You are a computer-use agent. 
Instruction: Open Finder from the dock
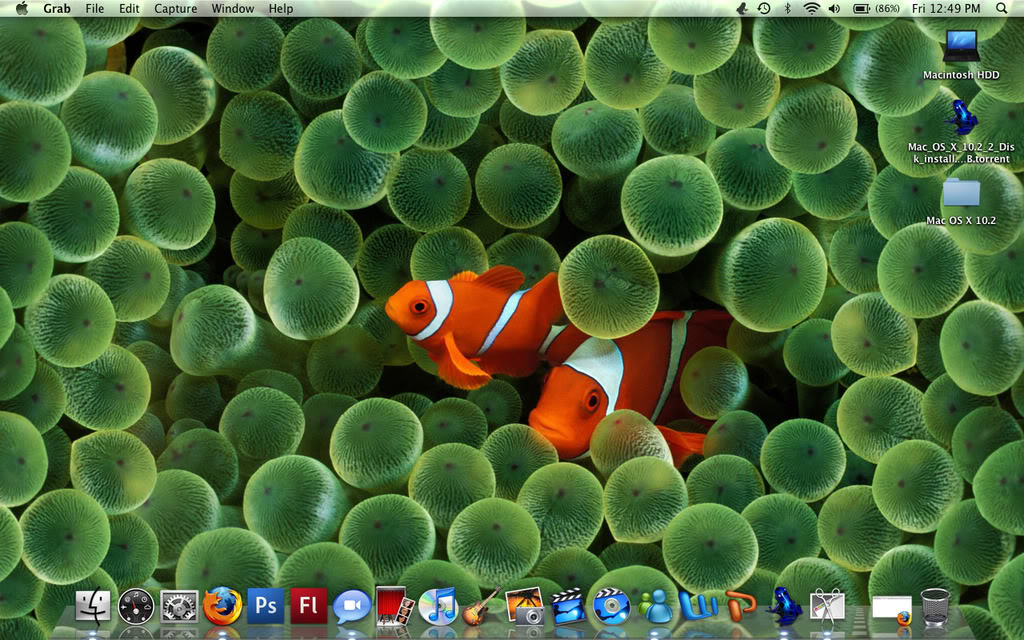click(x=93, y=606)
